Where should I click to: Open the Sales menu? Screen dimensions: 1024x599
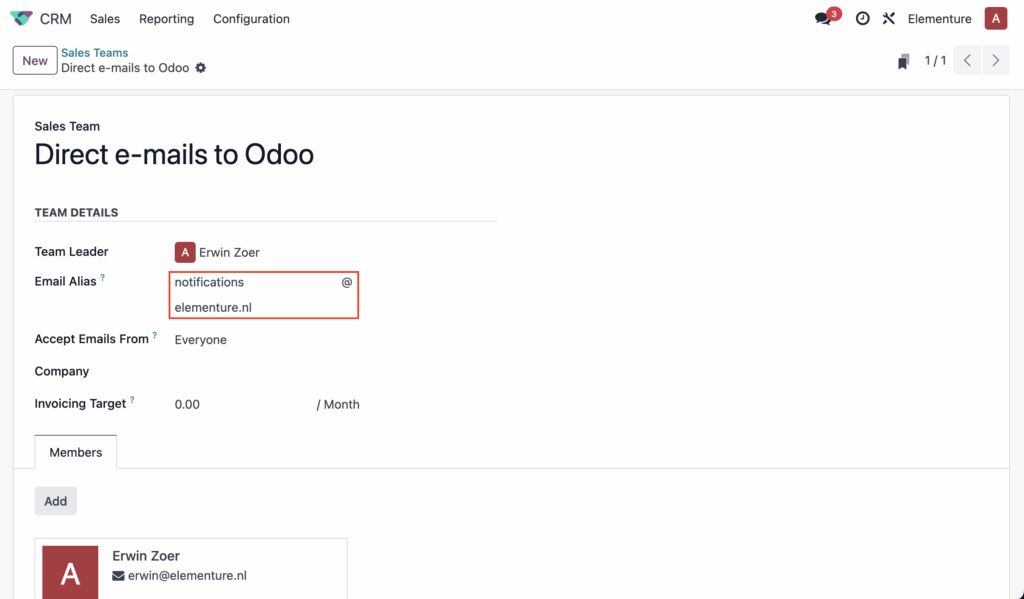105,19
